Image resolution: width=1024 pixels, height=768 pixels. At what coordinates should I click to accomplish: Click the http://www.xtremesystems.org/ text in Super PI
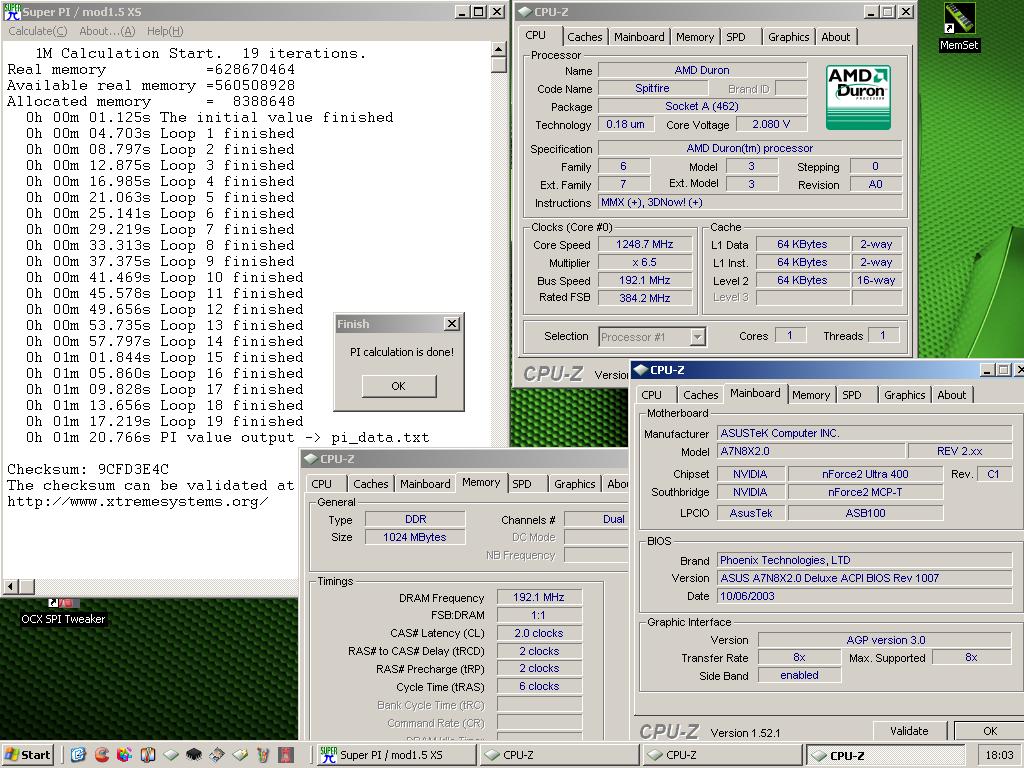click(x=138, y=502)
